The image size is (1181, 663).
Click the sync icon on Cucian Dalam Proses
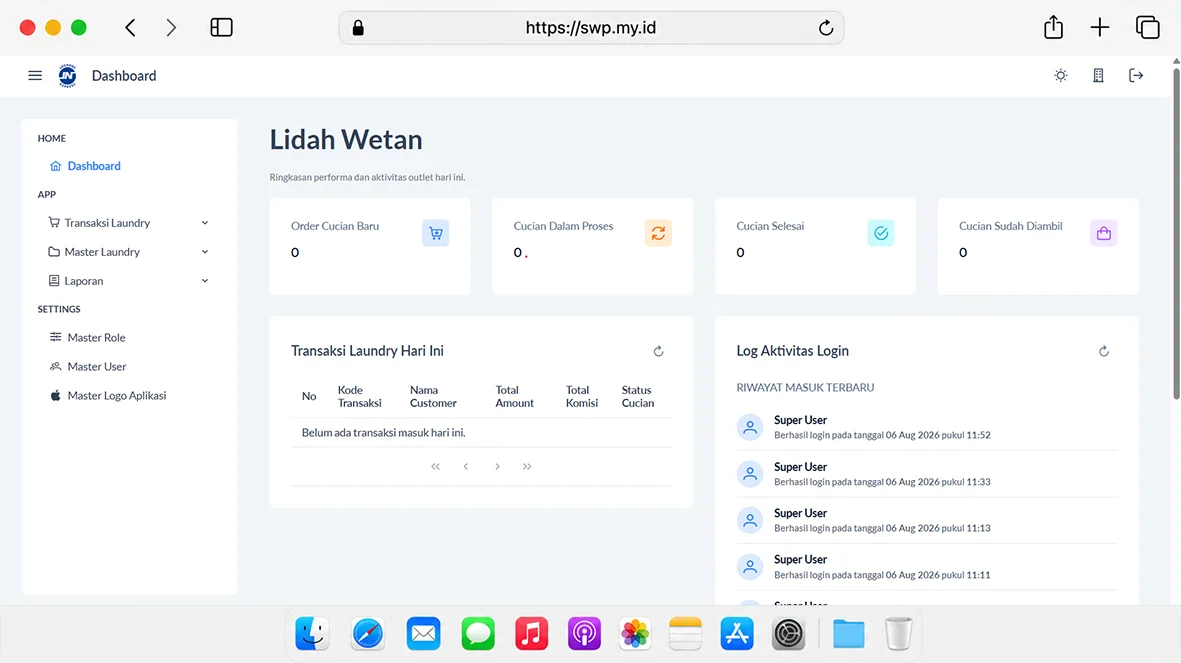click(x=658, y=233)
